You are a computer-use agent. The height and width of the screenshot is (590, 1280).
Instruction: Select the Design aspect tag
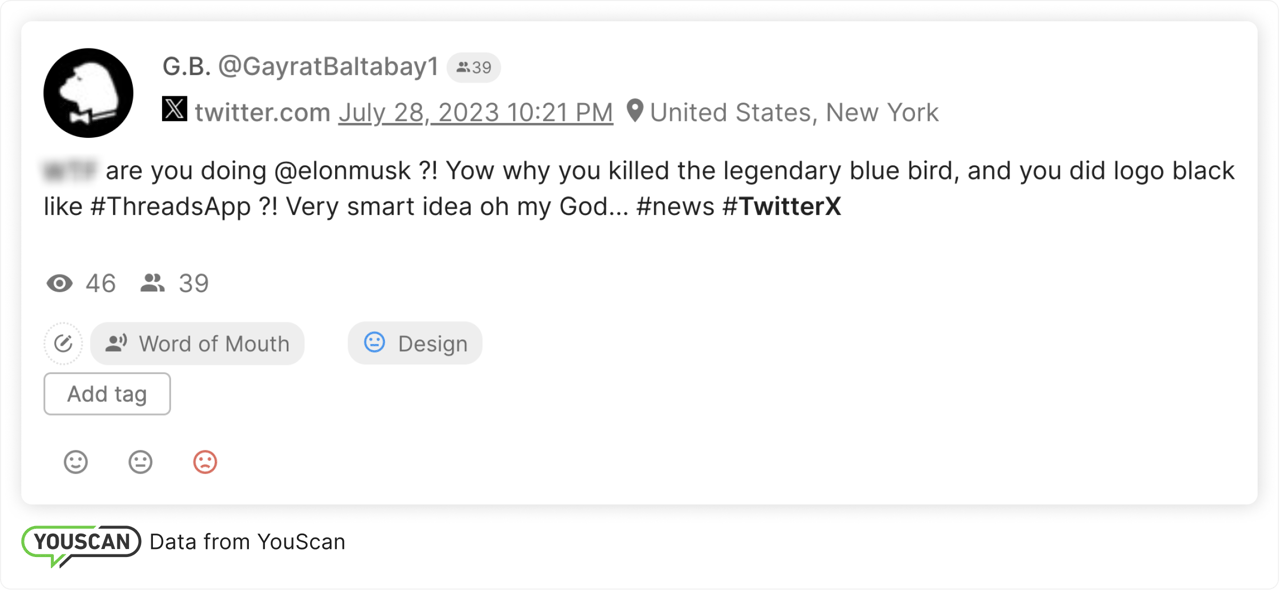click(431, 344)
